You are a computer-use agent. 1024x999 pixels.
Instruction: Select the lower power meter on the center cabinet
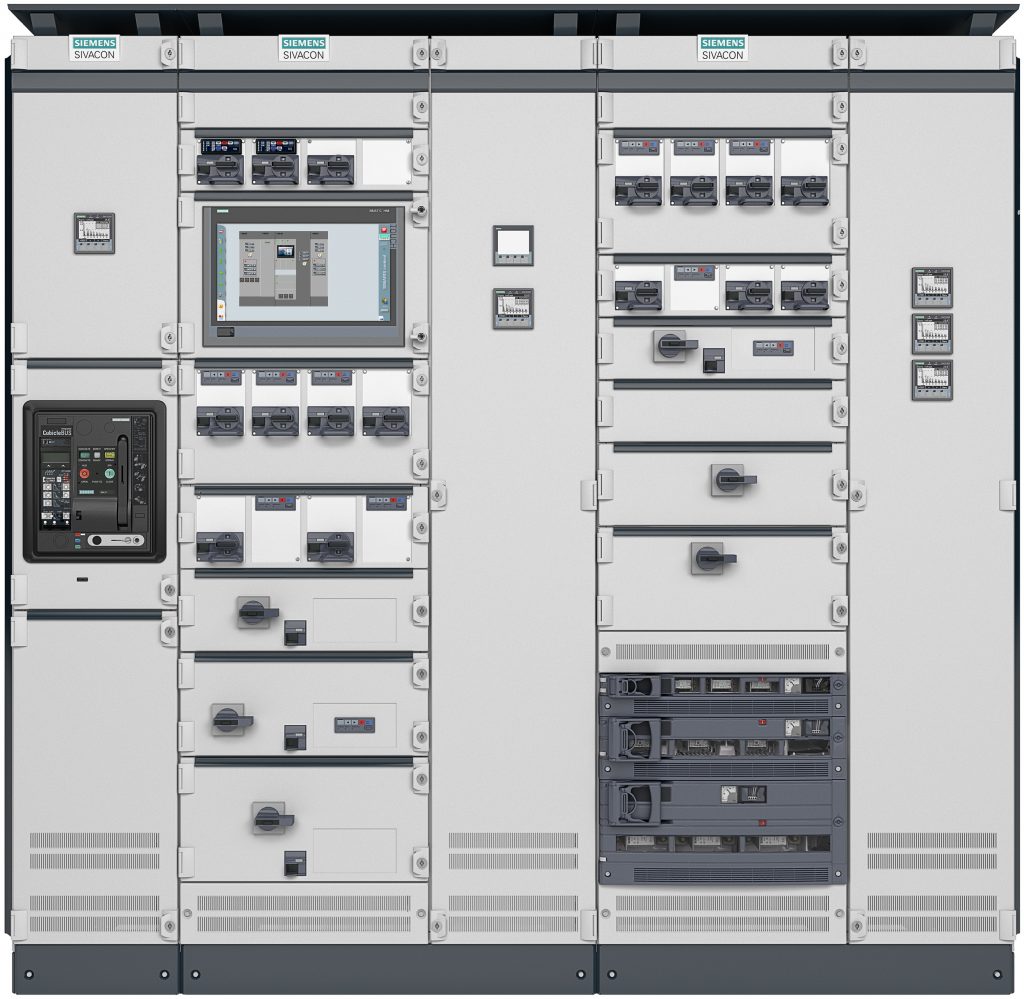tap(513, 309)
